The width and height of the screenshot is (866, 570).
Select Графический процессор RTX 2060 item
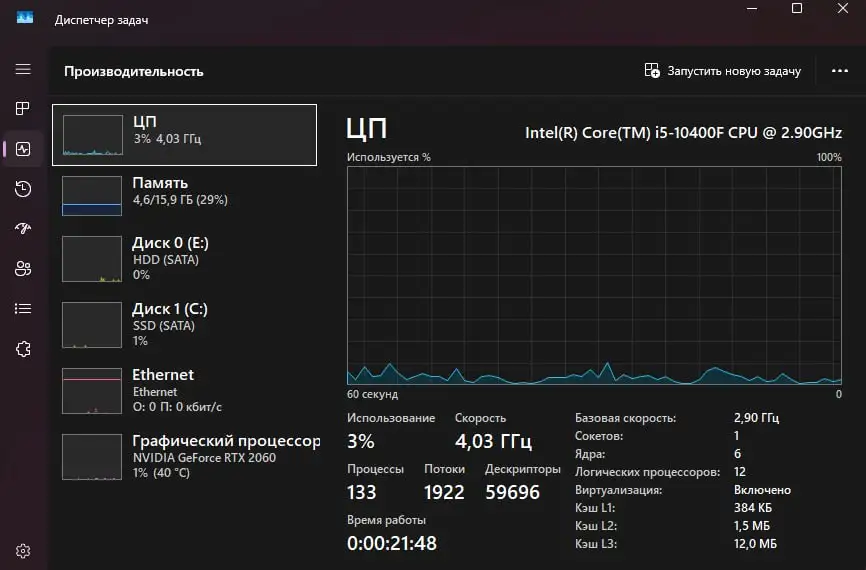tap(185, 456)
